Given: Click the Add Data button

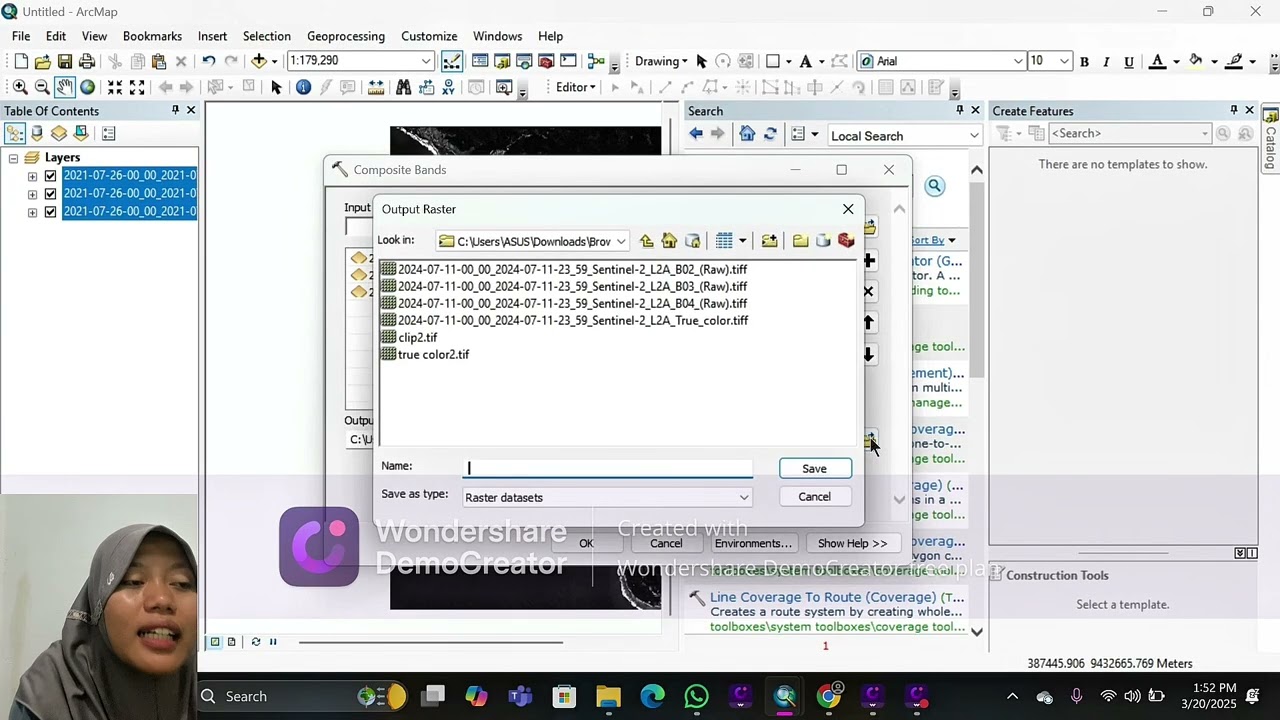Looking at the screenshot, I should [x=260, y=61].
